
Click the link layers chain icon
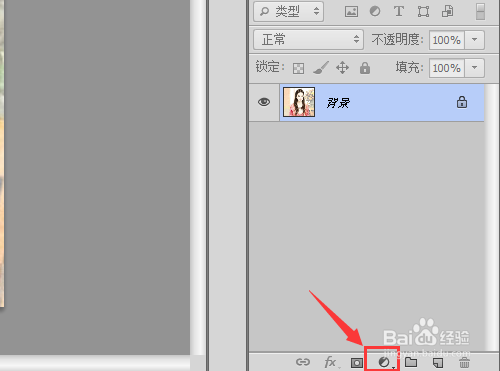point(303,362)
